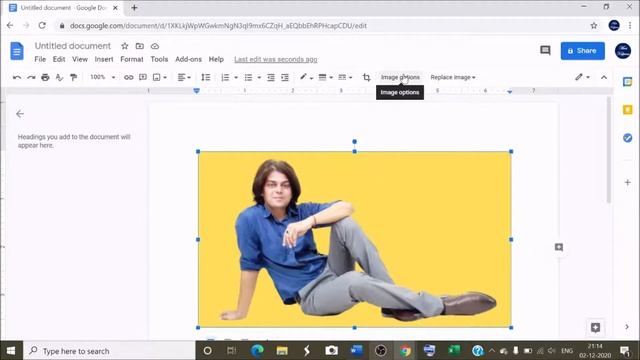Screen dimensions: 640x360
Task: Close document outline with back arrow
Action: (20, 114)
